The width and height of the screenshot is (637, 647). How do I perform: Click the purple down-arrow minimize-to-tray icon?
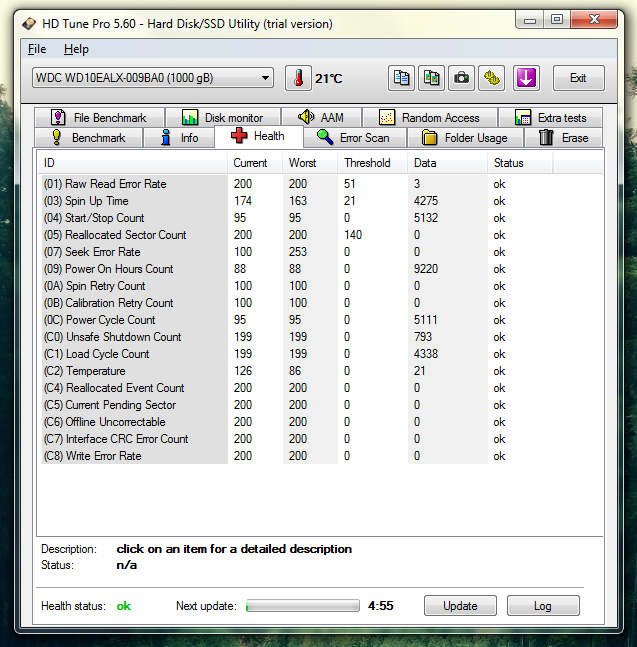pyautogui.click(x=526, y=78)
